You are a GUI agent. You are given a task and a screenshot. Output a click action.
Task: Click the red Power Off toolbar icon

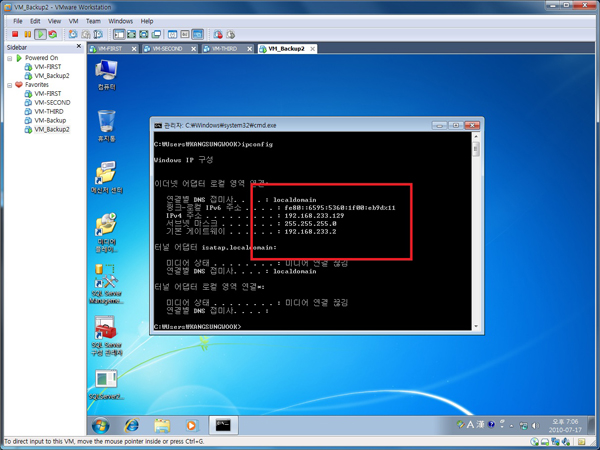[15, 34]
